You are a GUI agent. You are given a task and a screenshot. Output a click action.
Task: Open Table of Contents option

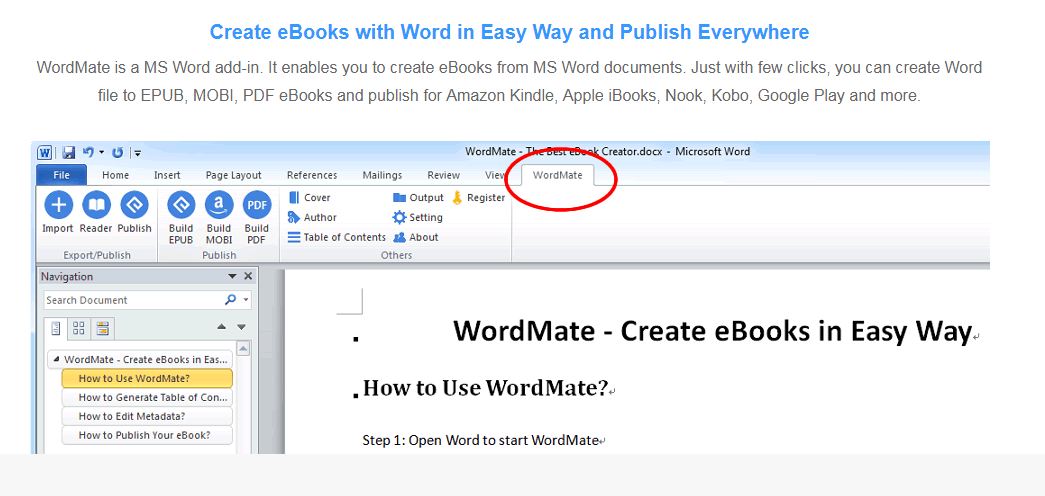337,237
